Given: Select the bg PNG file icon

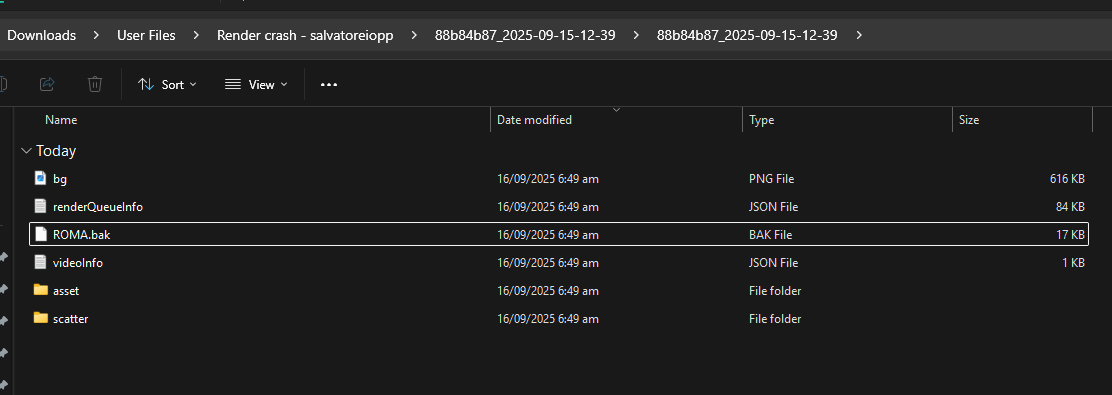Looking at the screenshot, I should coord(40,178).
